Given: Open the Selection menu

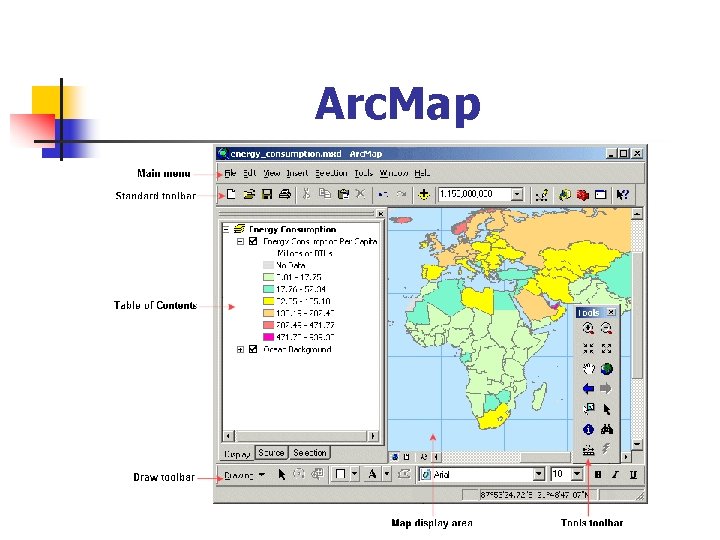Looking at the screenshot, I should click(331, 173).
